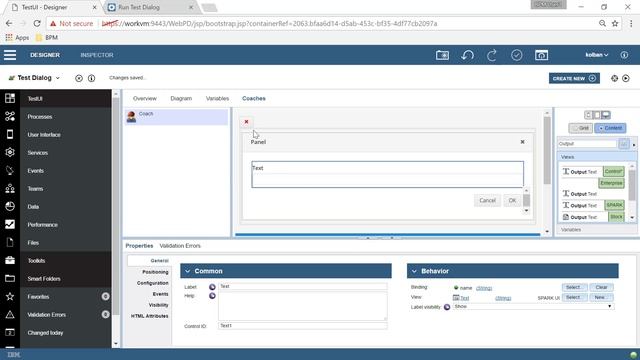The height and width of the screenshot is (360, 640).
Task: Open the Variables tab
Action: (x=217, y=98)
